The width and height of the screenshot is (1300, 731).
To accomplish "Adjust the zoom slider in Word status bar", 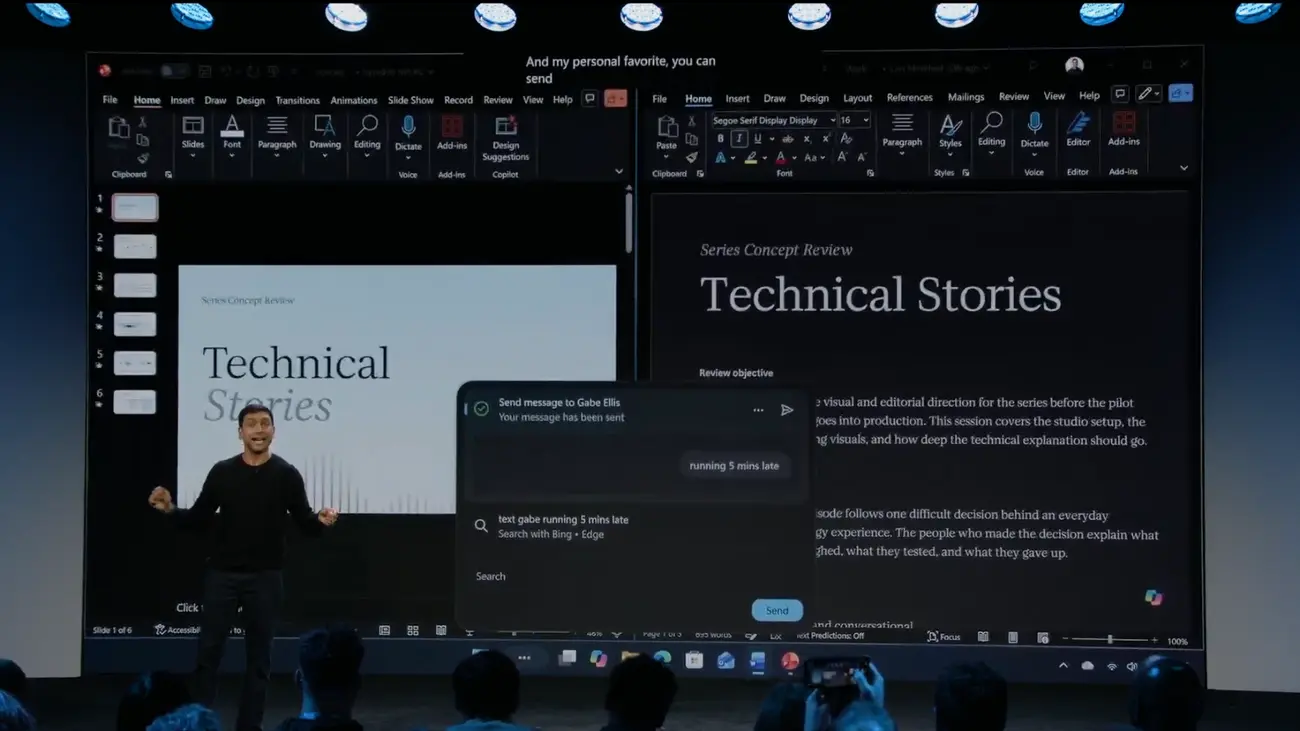I will click(1109, 639).
